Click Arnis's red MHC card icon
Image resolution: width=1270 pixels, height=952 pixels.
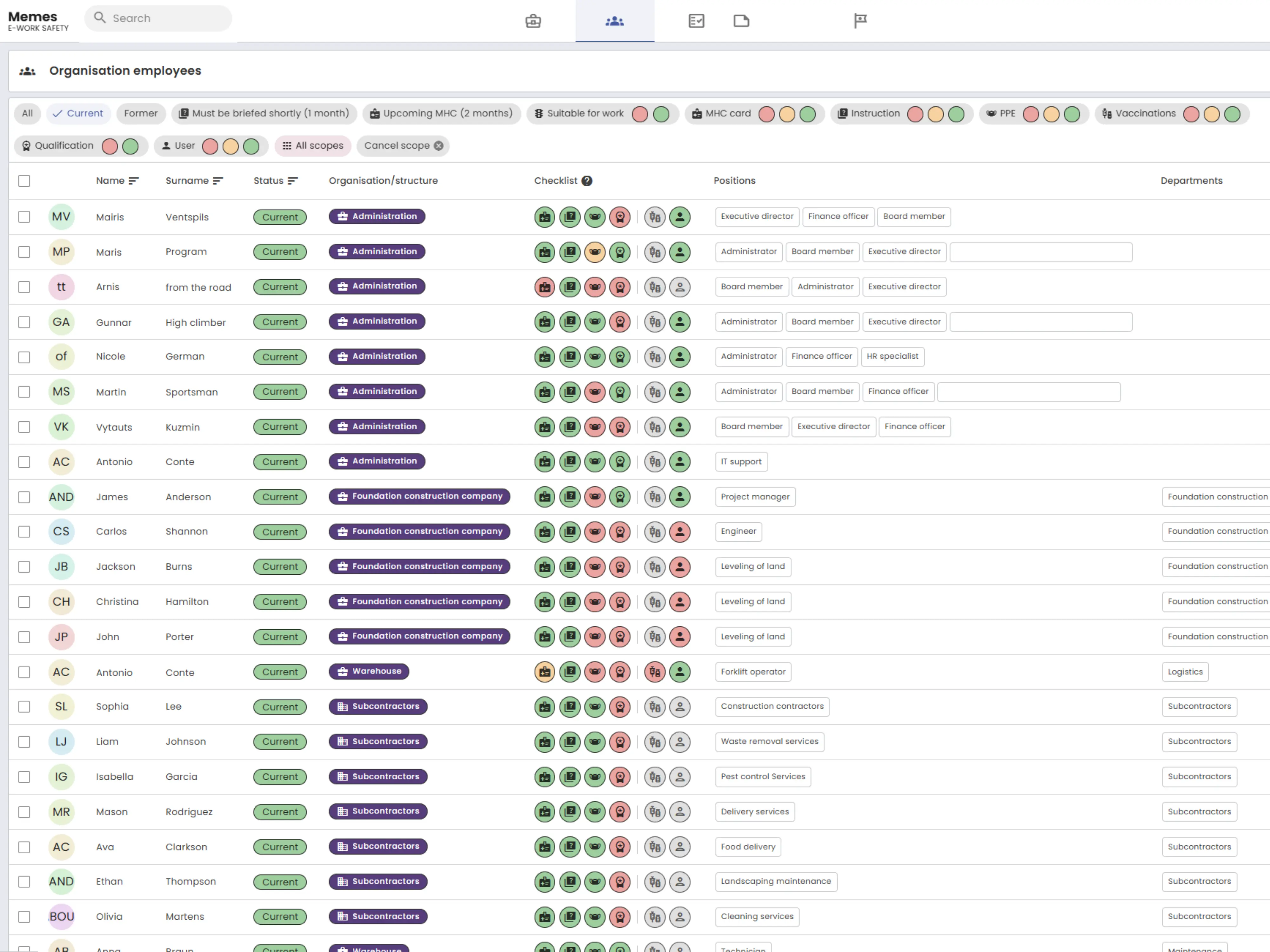pyautogui.click(x=544, y=287)
